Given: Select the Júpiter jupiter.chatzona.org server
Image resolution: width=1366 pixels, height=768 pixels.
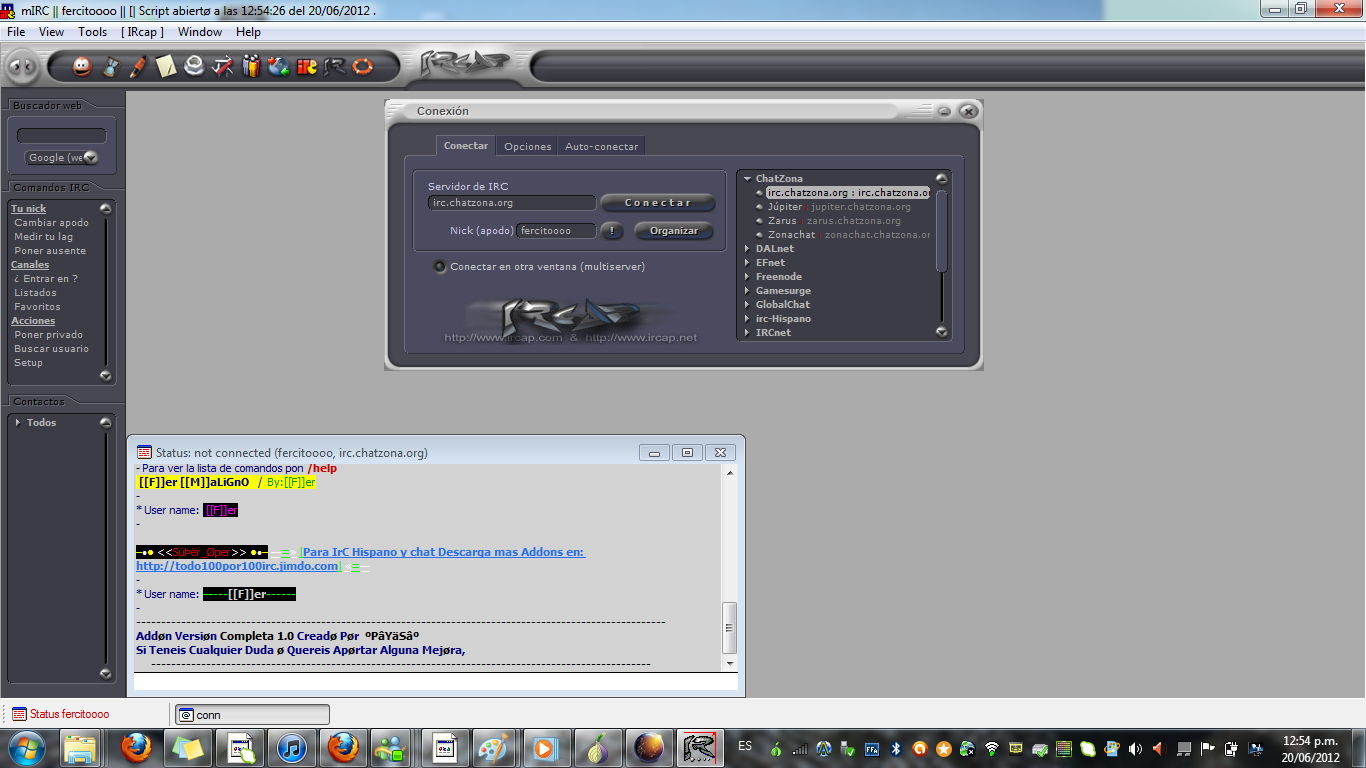Looking at the screenshot, I should [840, 207].
